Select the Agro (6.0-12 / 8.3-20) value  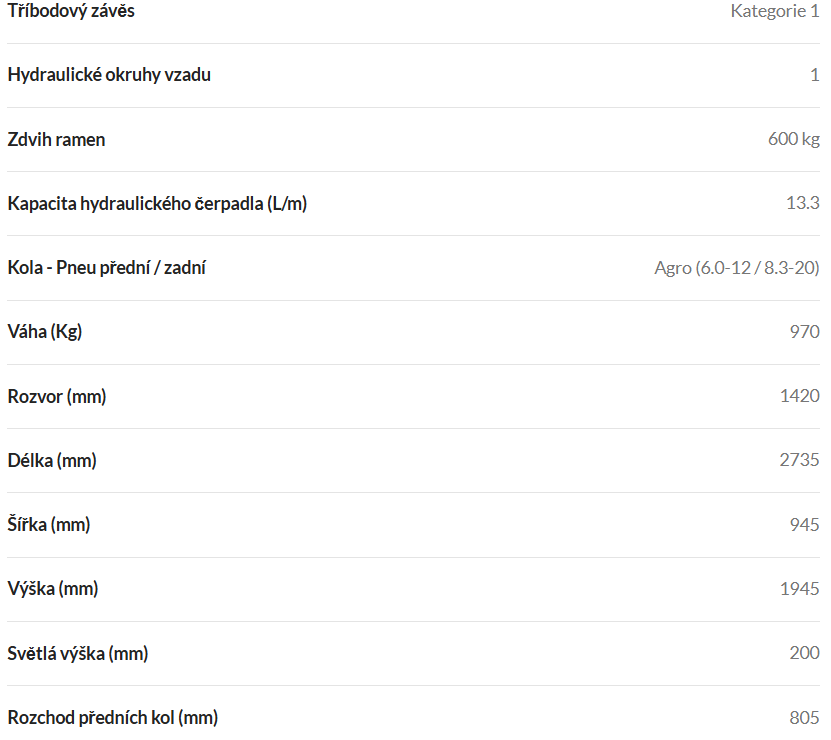point(737,268)
